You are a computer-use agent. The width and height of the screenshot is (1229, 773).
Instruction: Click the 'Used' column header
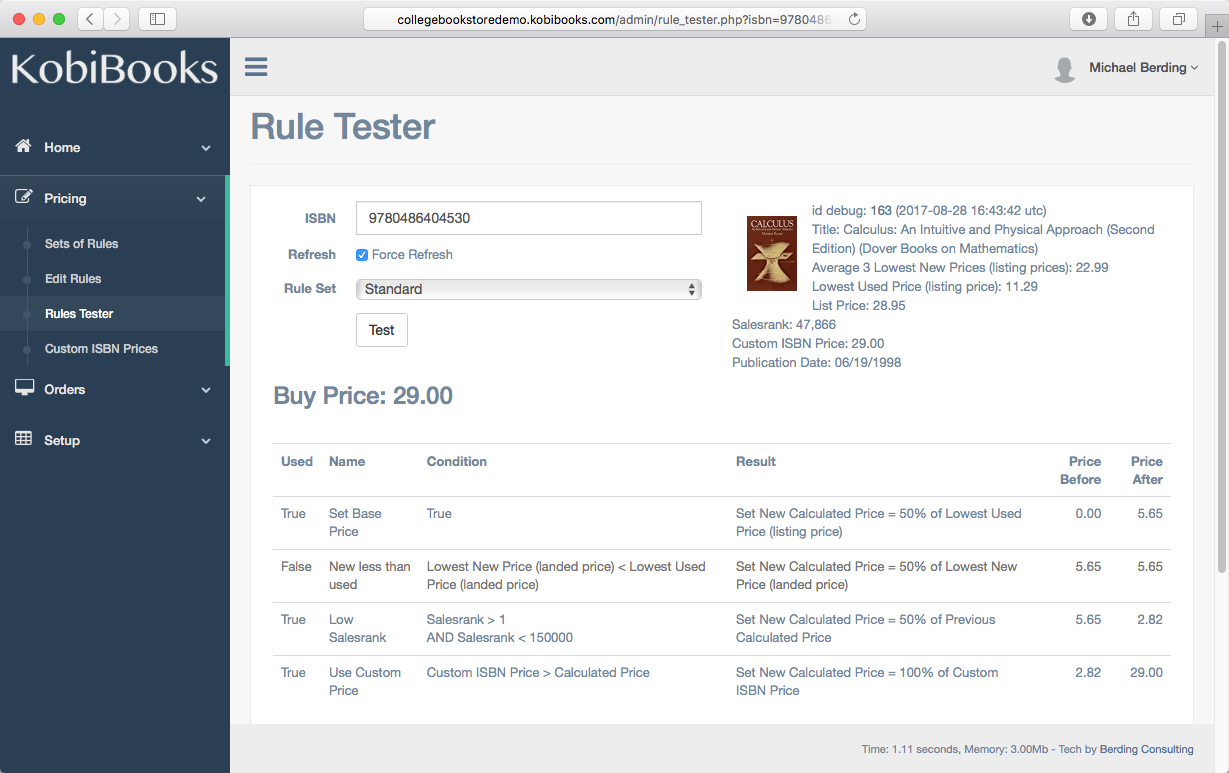297,462
